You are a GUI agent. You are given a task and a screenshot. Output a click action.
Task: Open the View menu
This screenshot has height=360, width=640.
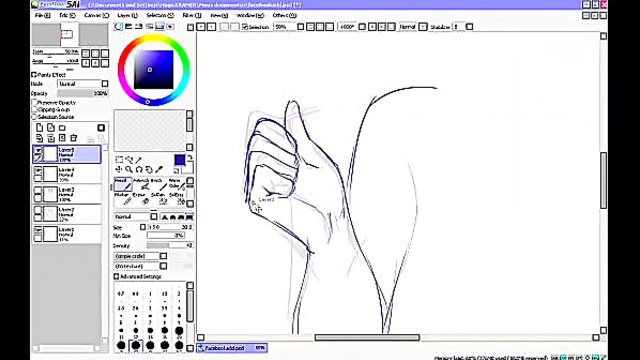tap(219, 15)
